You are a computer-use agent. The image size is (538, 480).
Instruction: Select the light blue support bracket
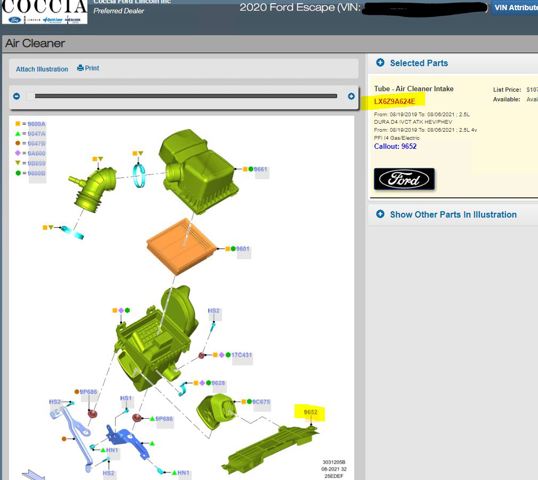pyautogui.click(x=74, y=436)
